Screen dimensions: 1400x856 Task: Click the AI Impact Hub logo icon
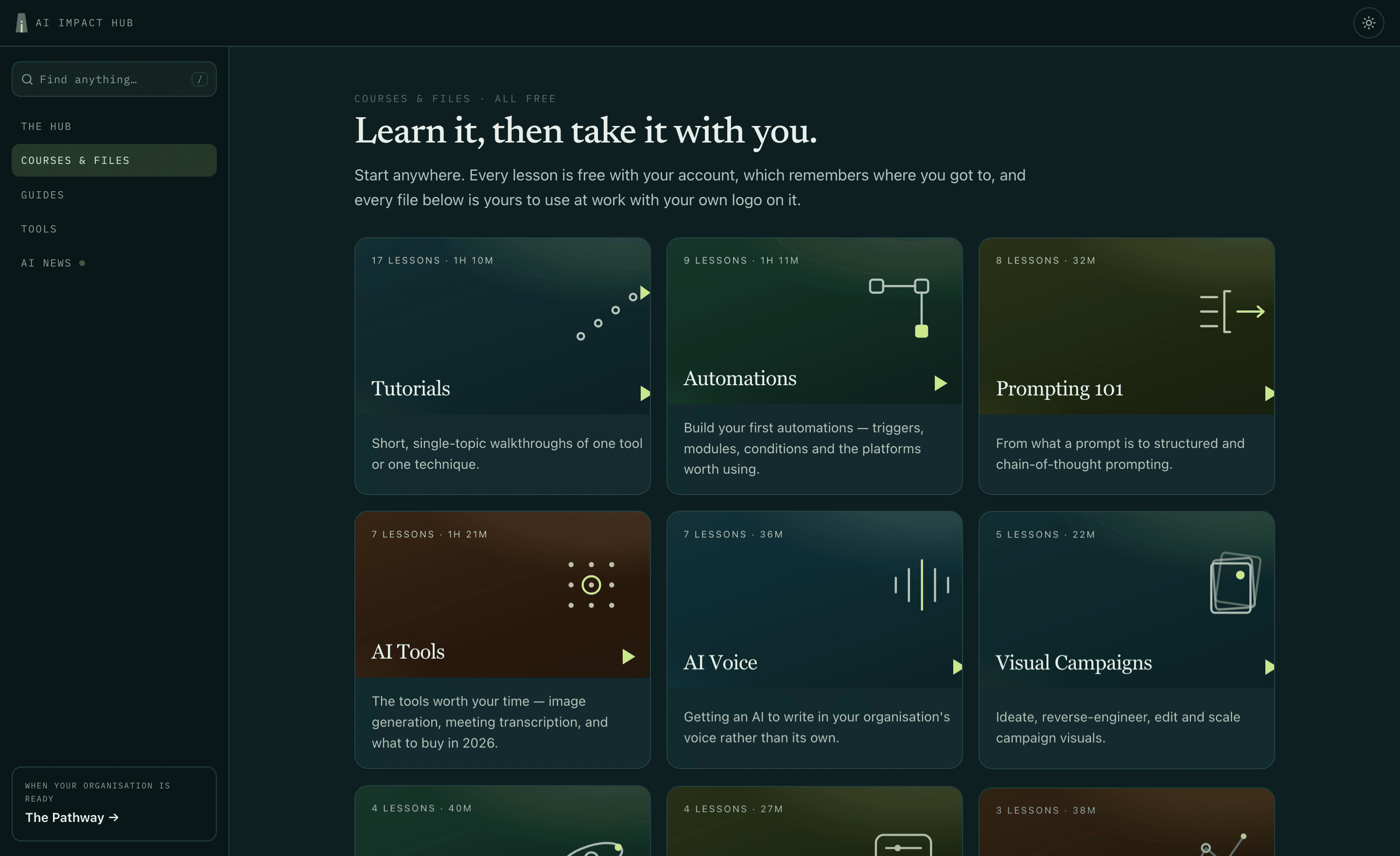pos(21,23)
